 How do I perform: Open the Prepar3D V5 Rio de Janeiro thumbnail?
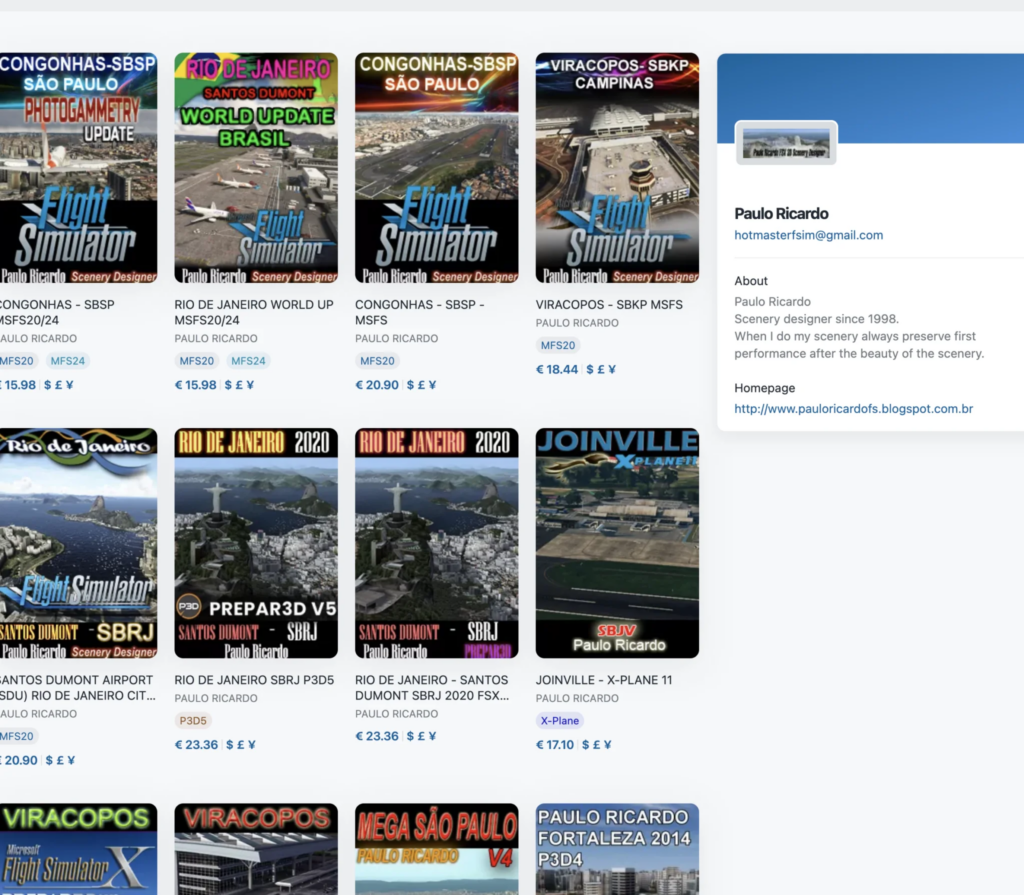coord(256,543)
